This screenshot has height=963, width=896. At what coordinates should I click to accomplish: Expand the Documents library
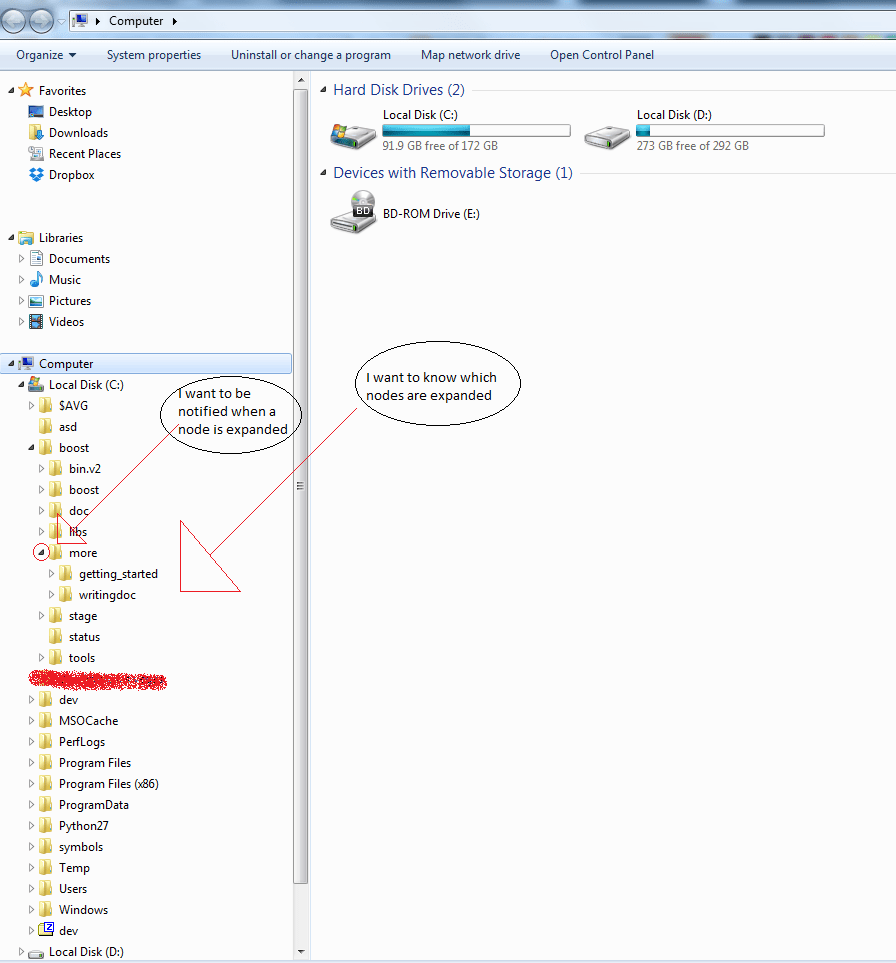(x=22, y=258)
